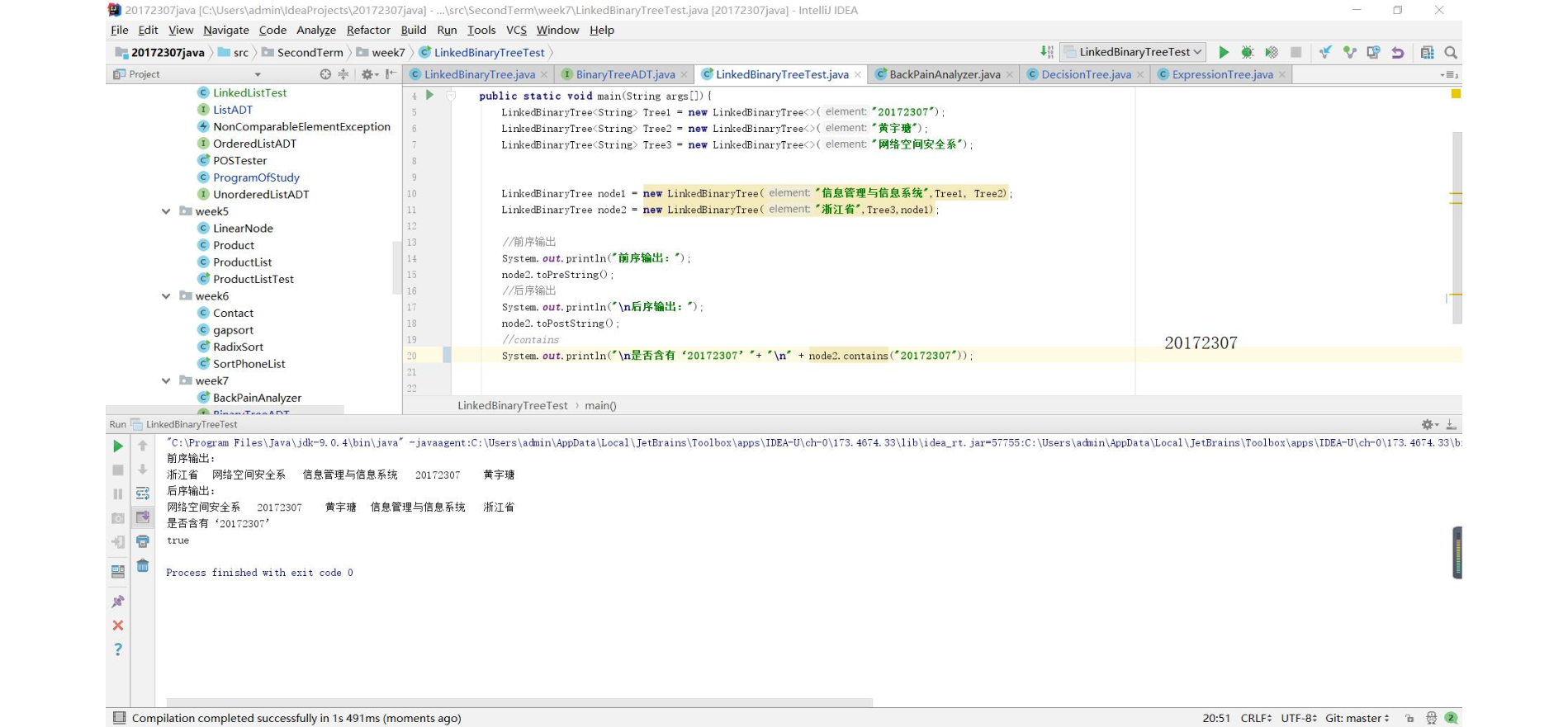Switch to the BinaryTreeADT.java tab

[x=625, y=74]
